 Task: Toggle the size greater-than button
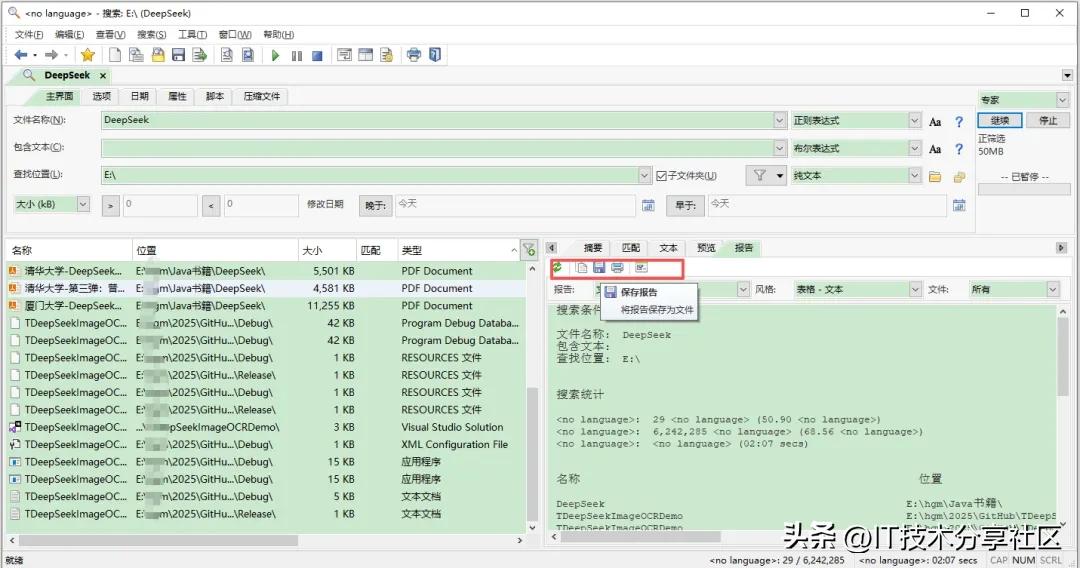click(110, 205)
